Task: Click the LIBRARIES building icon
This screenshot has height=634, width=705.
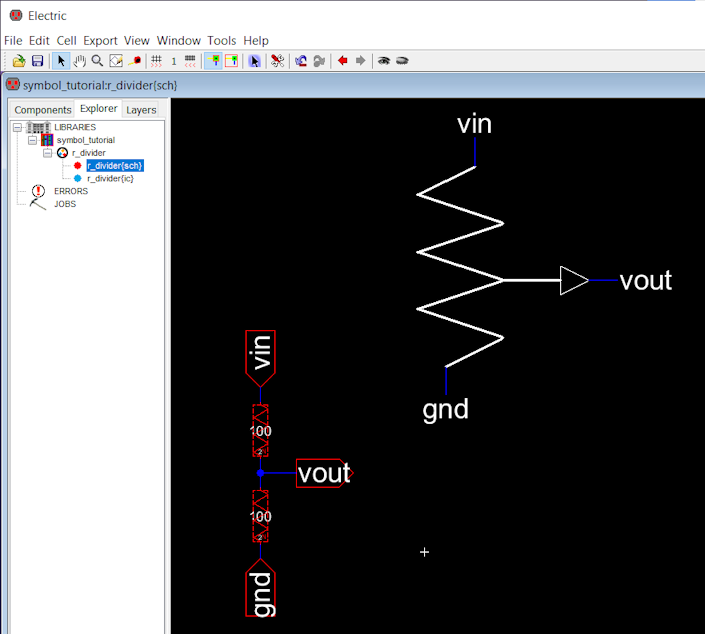Action: point(38,127)
